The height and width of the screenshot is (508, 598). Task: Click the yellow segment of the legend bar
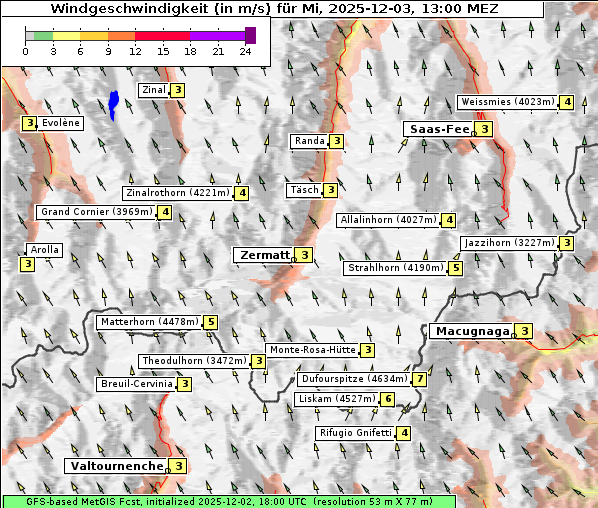pos(67,36)
